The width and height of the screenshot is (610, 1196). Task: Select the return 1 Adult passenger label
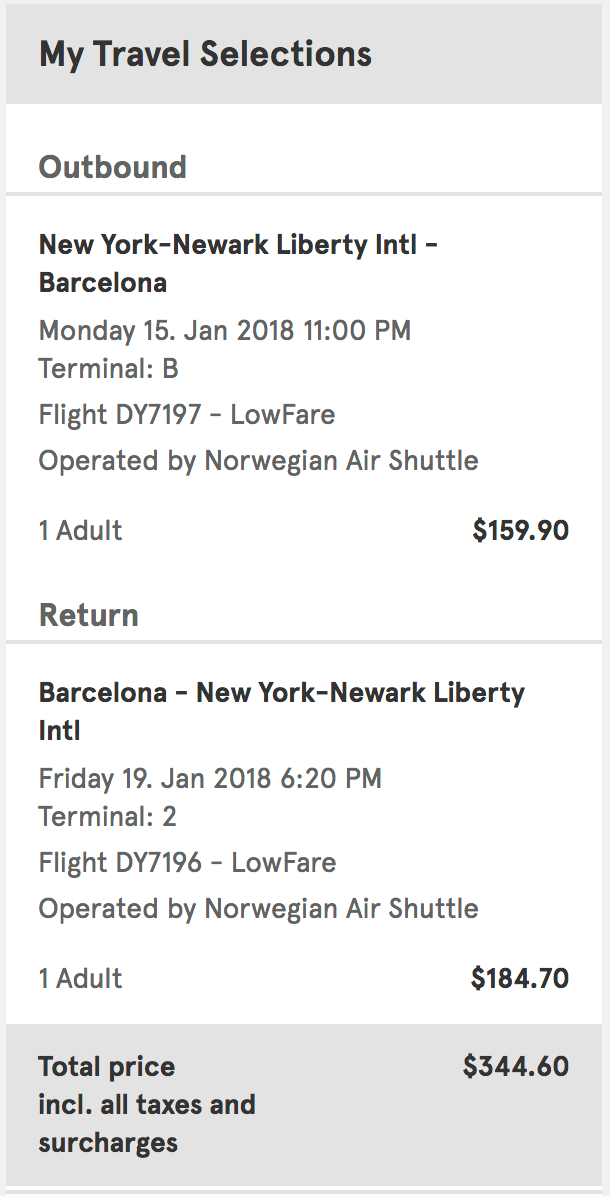click(80, 979)
